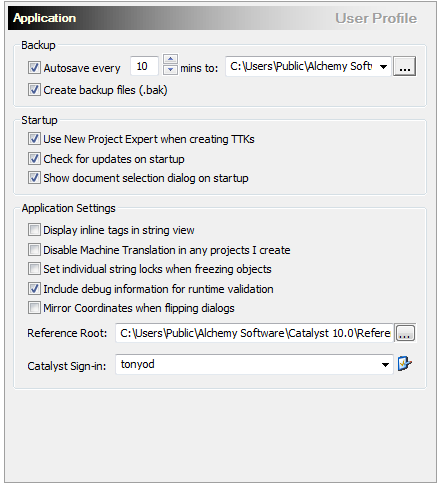
Task: Click the Catalyst Sign-in account icon
Action: pyautogui.click(x=405, y=364)
